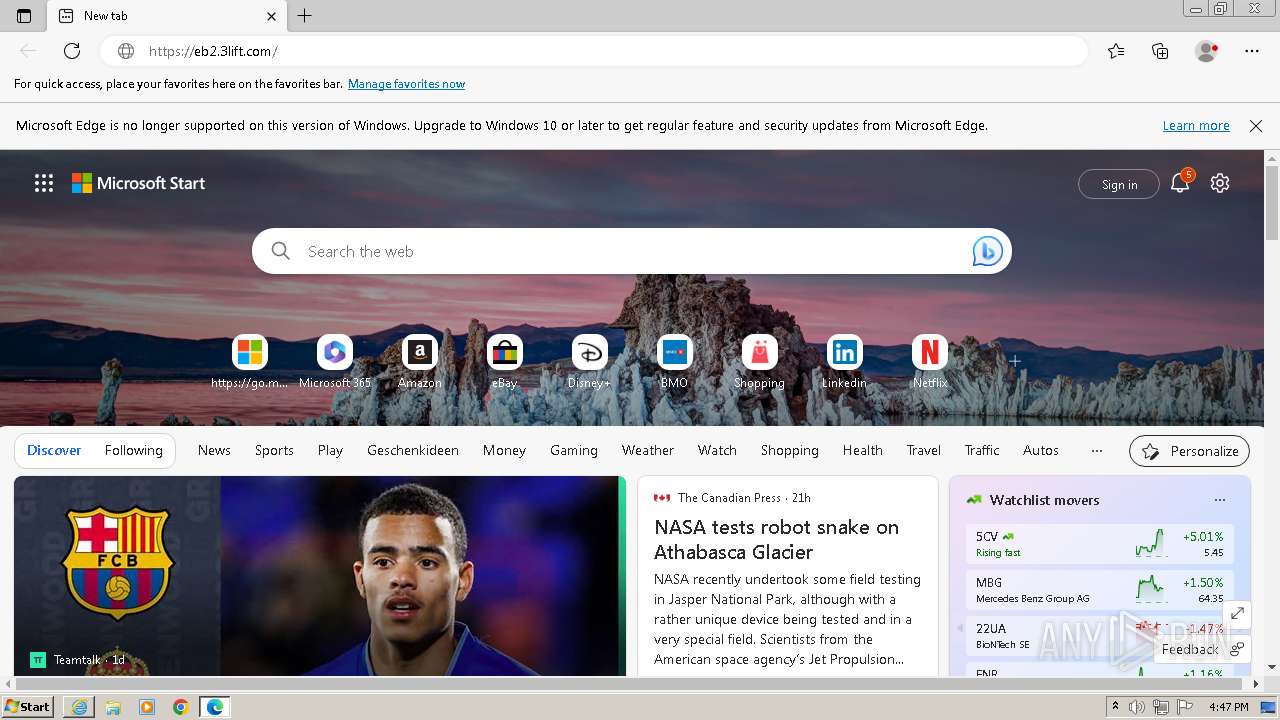
Task: Open the BMO quick link
Action: coord(675,362)
